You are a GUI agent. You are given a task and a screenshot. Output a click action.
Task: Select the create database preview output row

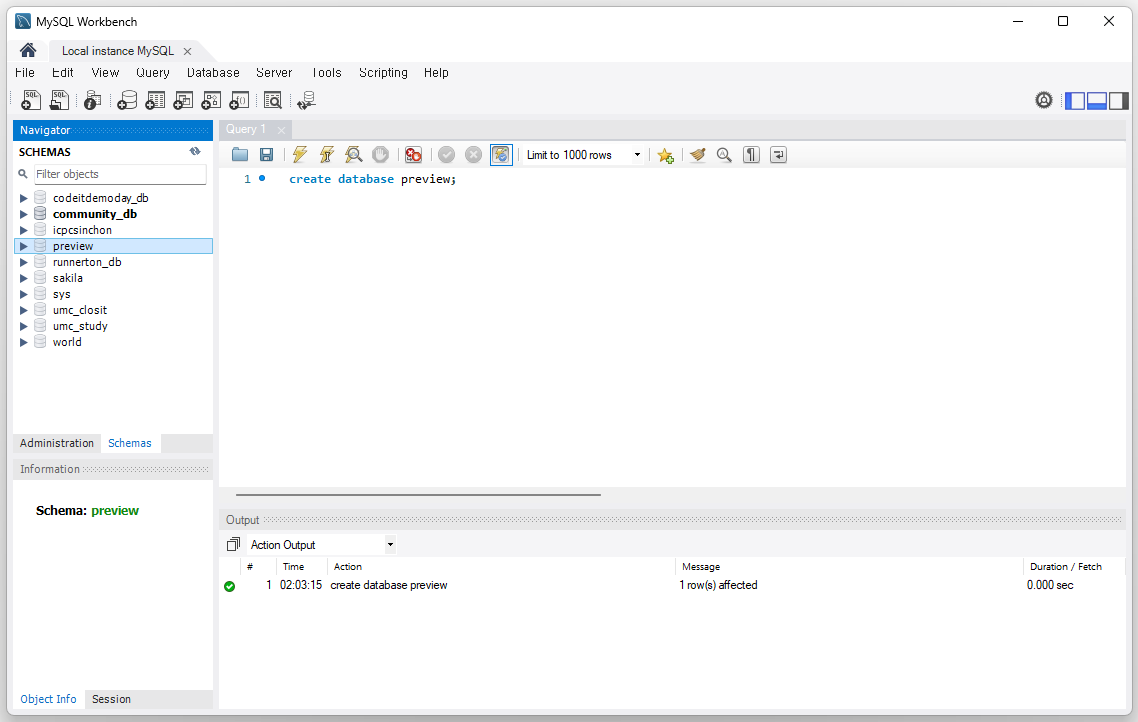(674, 585)
